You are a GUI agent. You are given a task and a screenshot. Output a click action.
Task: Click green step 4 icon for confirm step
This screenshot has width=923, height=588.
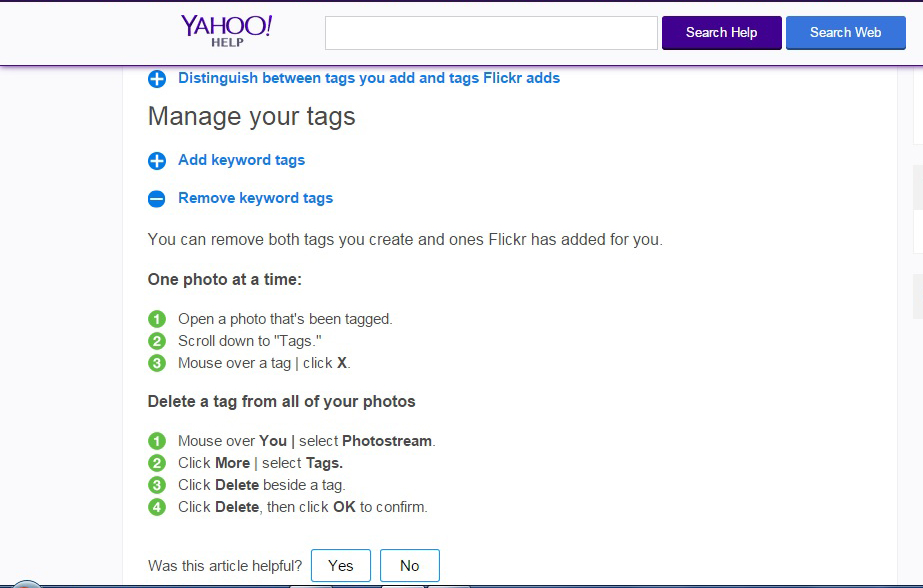157,507
